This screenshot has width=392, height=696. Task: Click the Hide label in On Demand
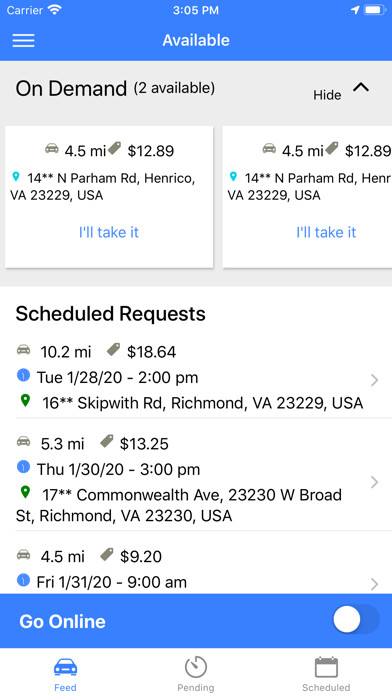coord(327,95)
